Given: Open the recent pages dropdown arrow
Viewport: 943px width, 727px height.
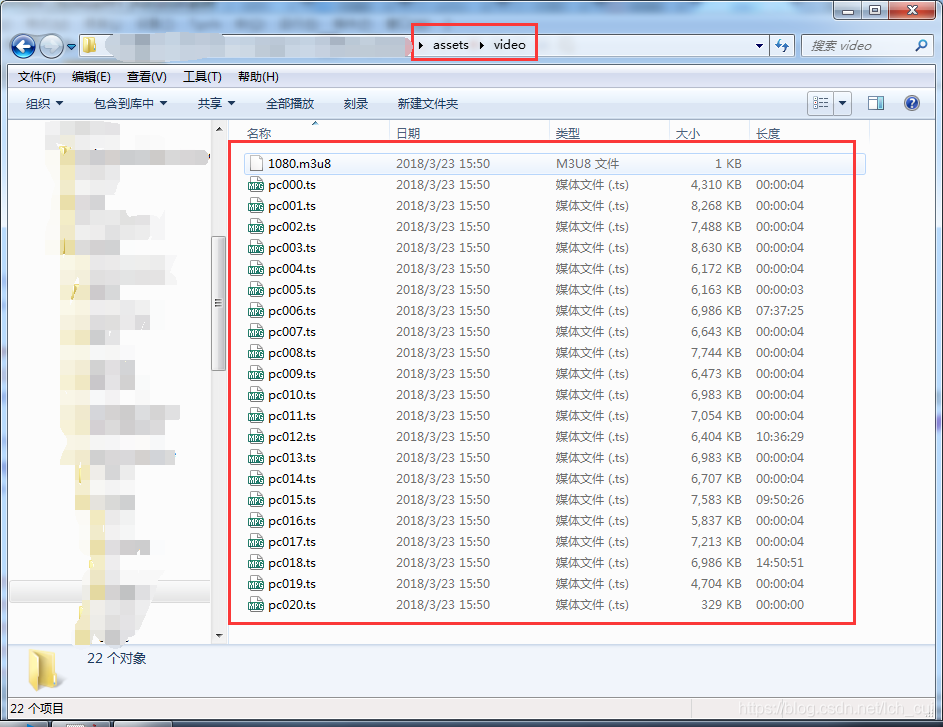Looking at the screenshot, I should [x=71, y=46].
